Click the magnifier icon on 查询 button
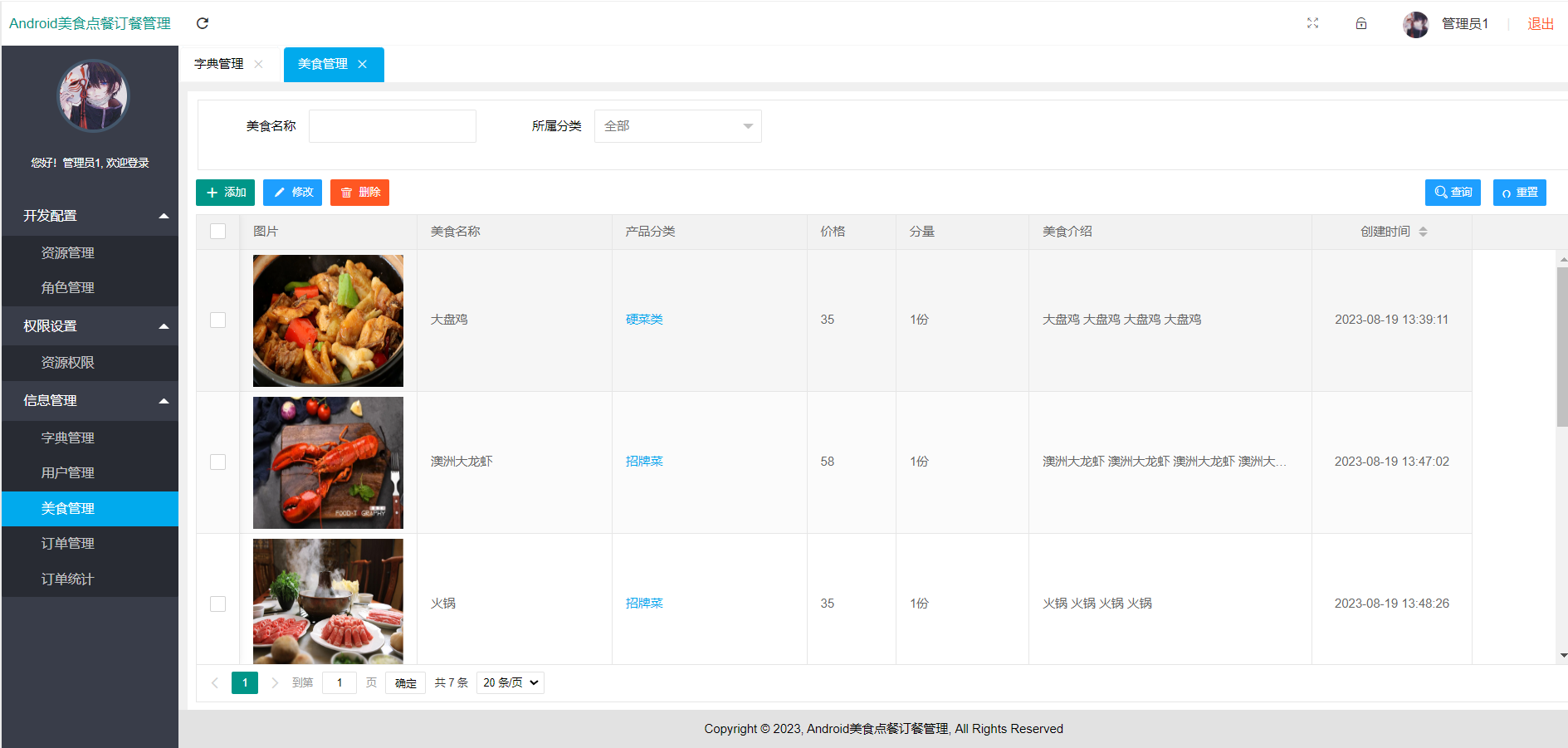The width and height of the screenshot is (1568, 748). point(1440,192)
